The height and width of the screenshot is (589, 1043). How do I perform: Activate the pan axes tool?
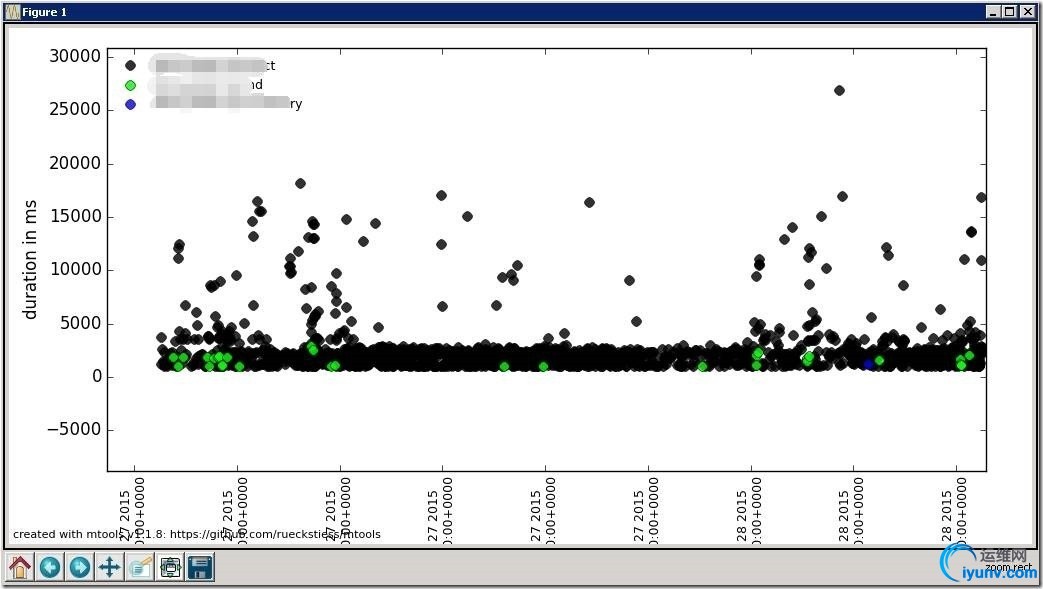click(x=109, y=568)
